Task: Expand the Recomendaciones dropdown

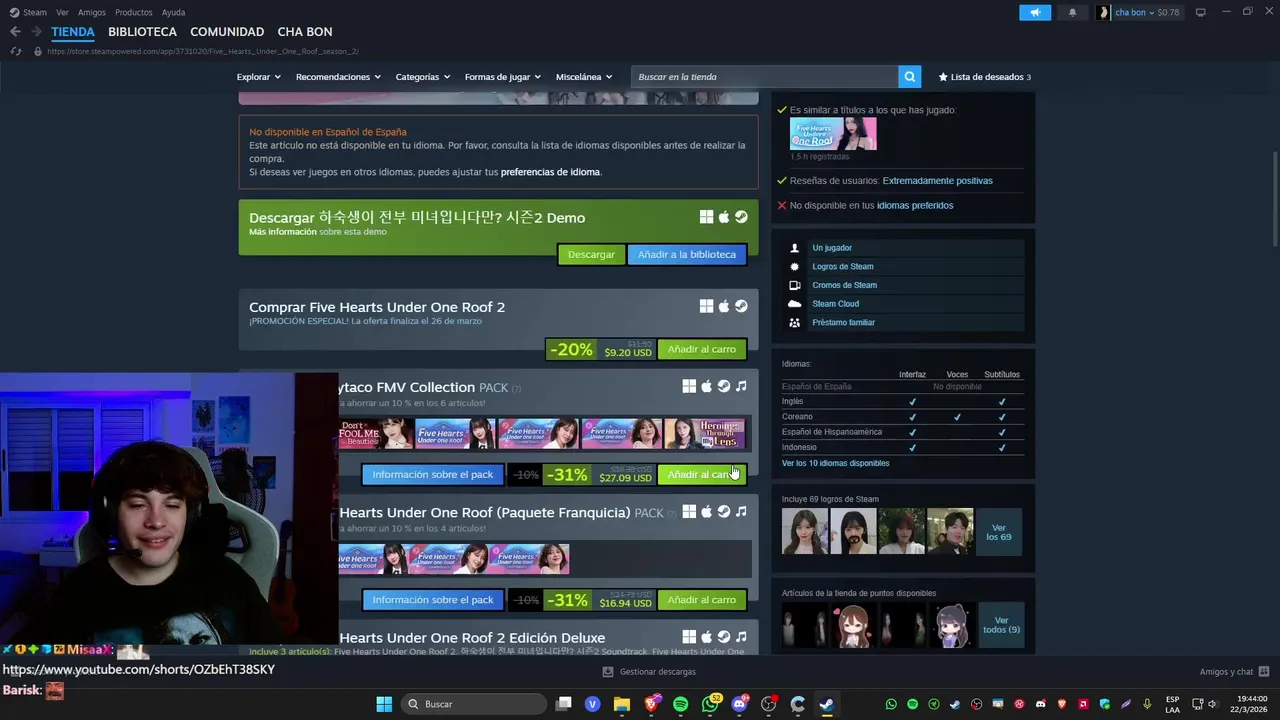Action: tap(339, 77)
